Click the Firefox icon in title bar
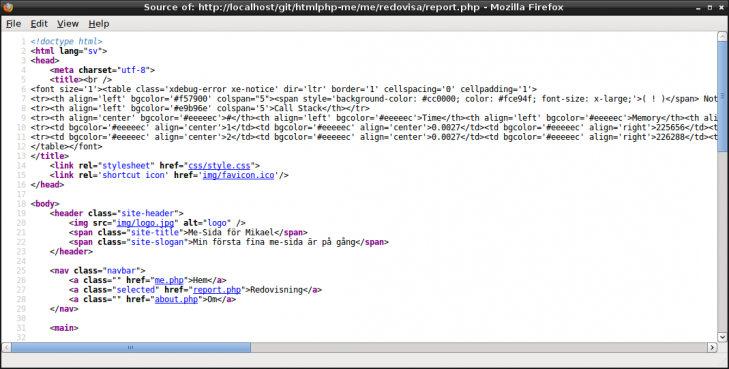 click(x=8, y=7)
